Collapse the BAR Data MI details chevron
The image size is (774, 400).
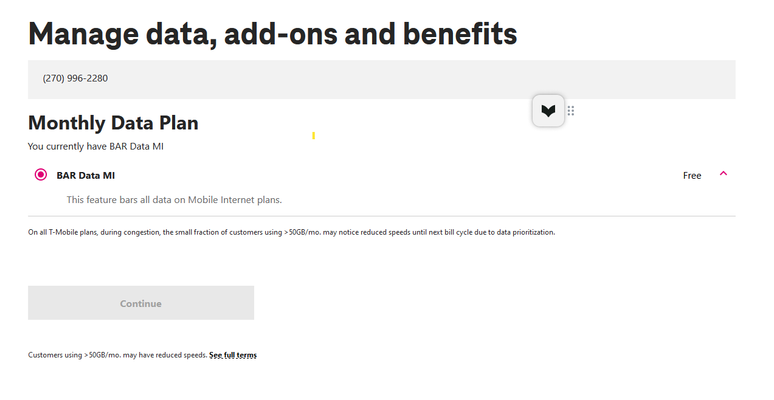coord(723,173)
